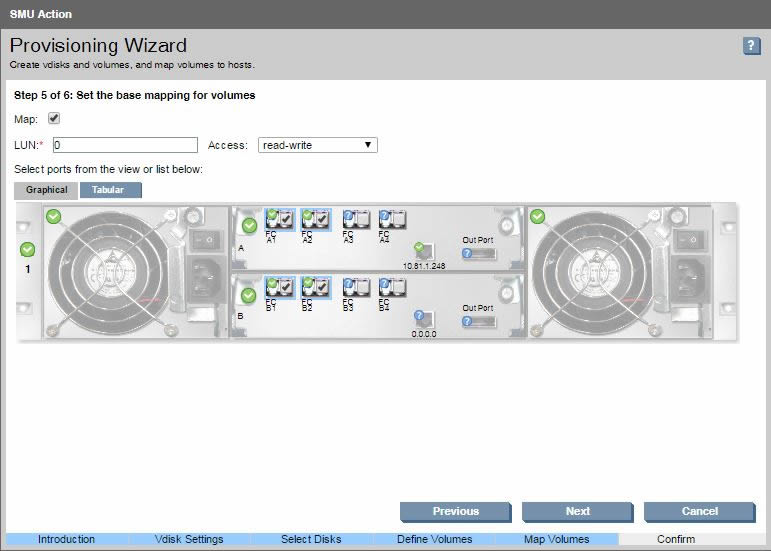Click the LUN input field
This screenshot has width=771, height=551.
(x=125, y=145)
